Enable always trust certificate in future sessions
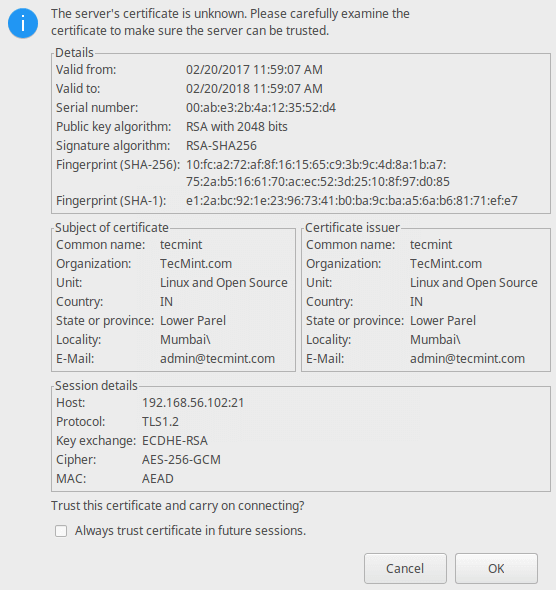The image size is (556, 590). [x=61, y=531]
